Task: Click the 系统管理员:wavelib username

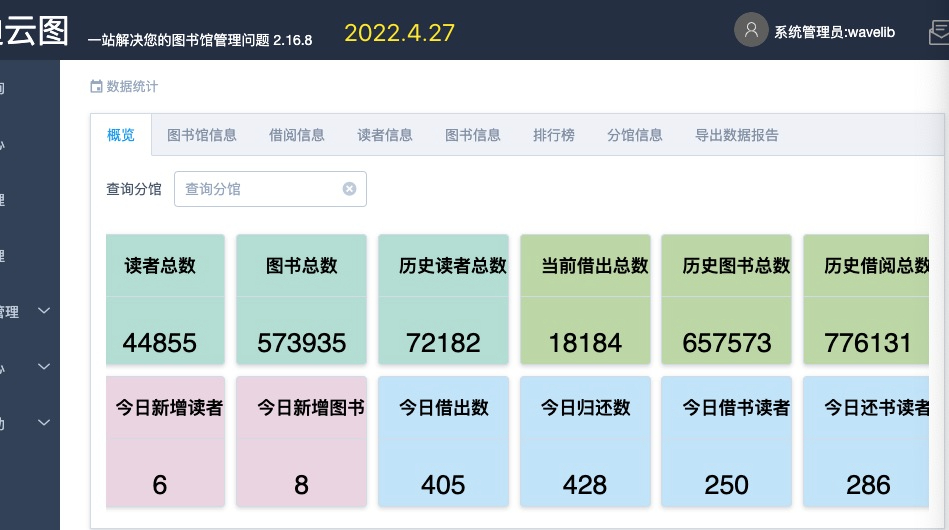Action: pos(834,32)
